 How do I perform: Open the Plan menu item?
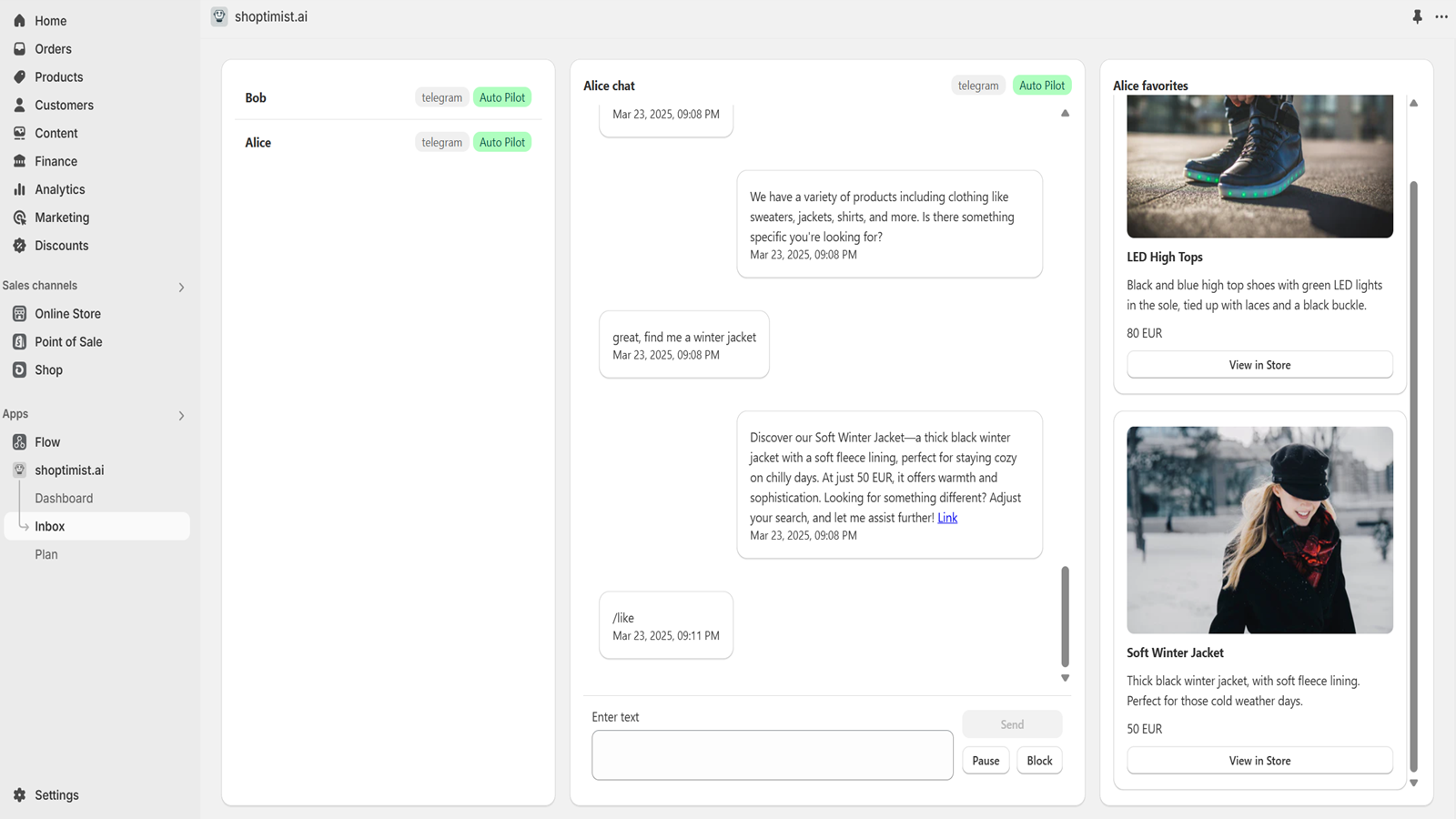(x=46, y=554)
